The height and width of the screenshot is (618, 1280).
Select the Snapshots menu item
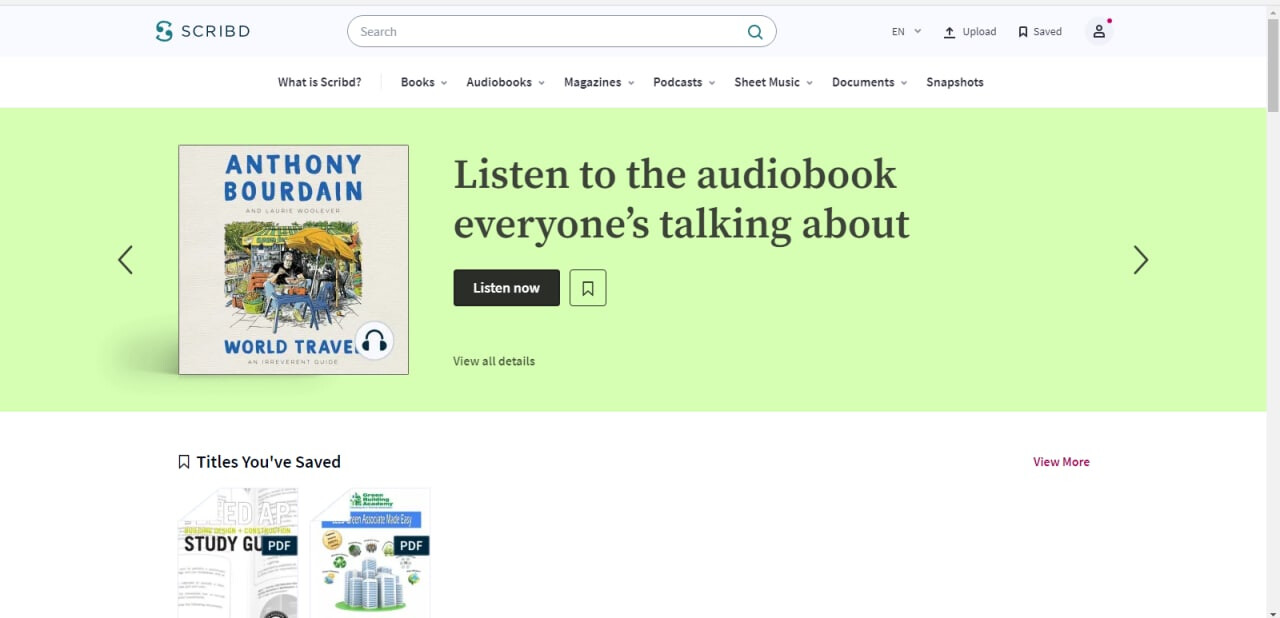[x=954, y=82]
